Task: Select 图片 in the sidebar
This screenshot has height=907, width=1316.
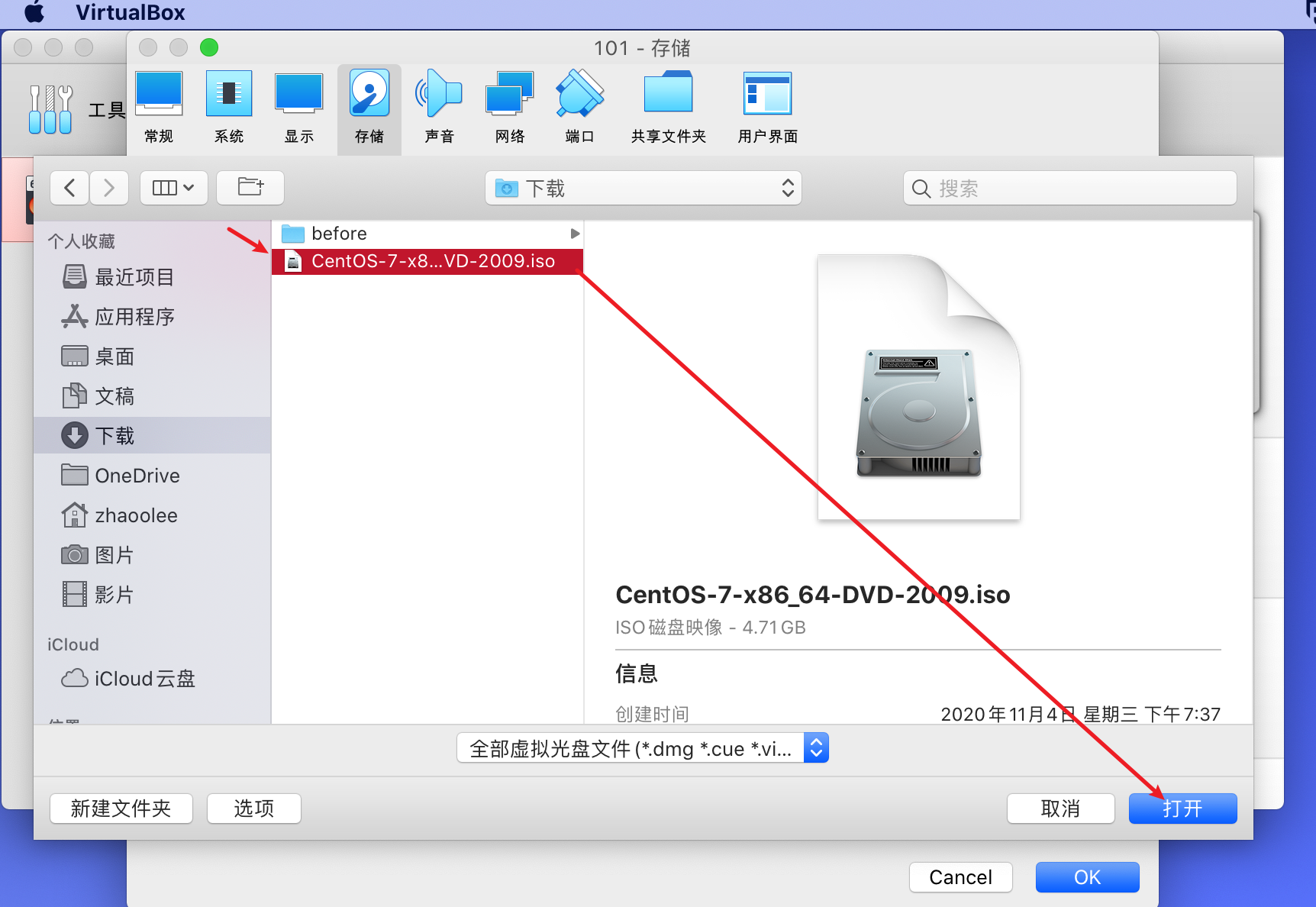Action: coord(153,554)
